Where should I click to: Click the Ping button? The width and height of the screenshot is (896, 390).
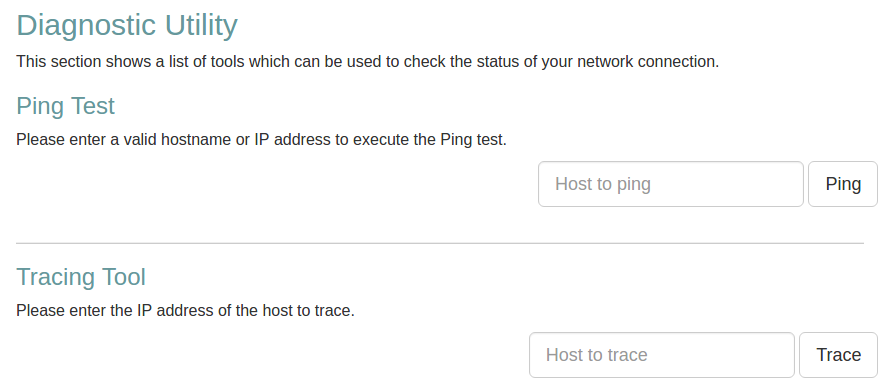pos(843,184)
